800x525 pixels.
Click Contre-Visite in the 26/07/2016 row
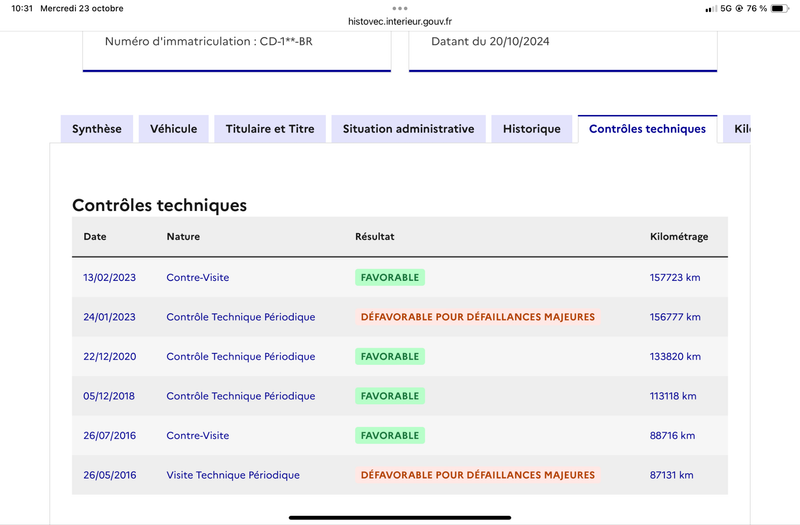[197, 435]
